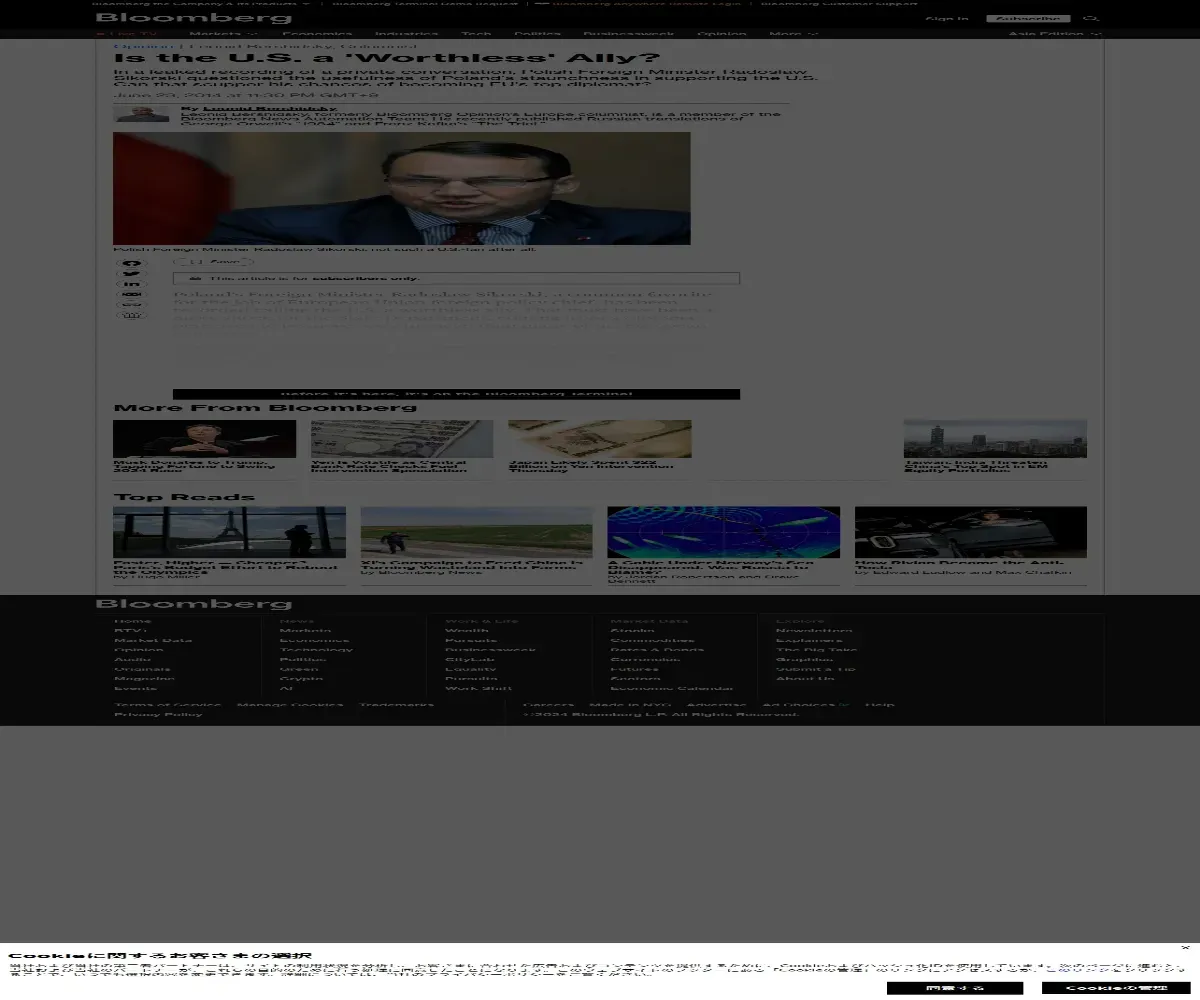Open Careers footer link

tap(548, 705)
